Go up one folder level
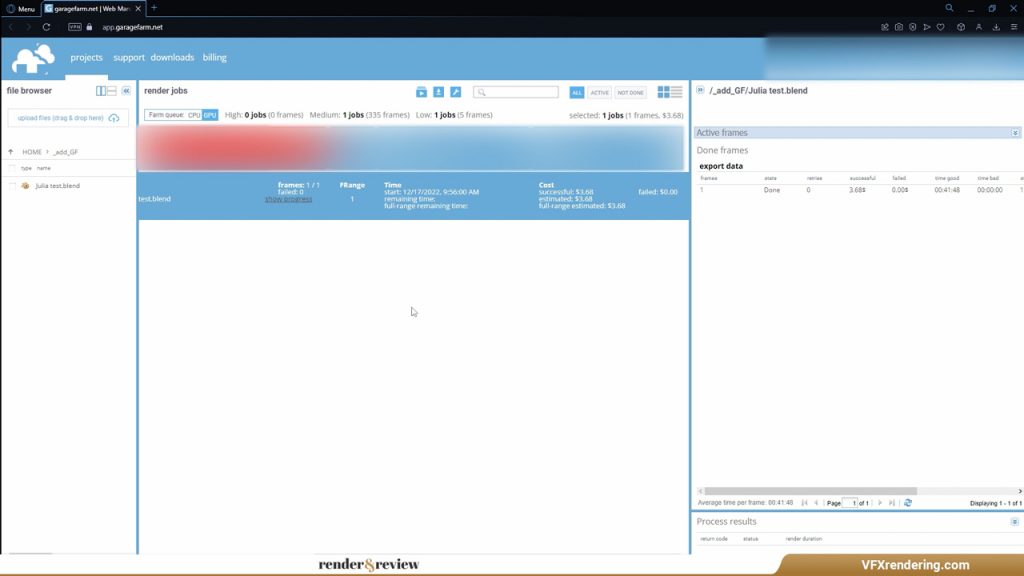 click(x=10, y=152)
